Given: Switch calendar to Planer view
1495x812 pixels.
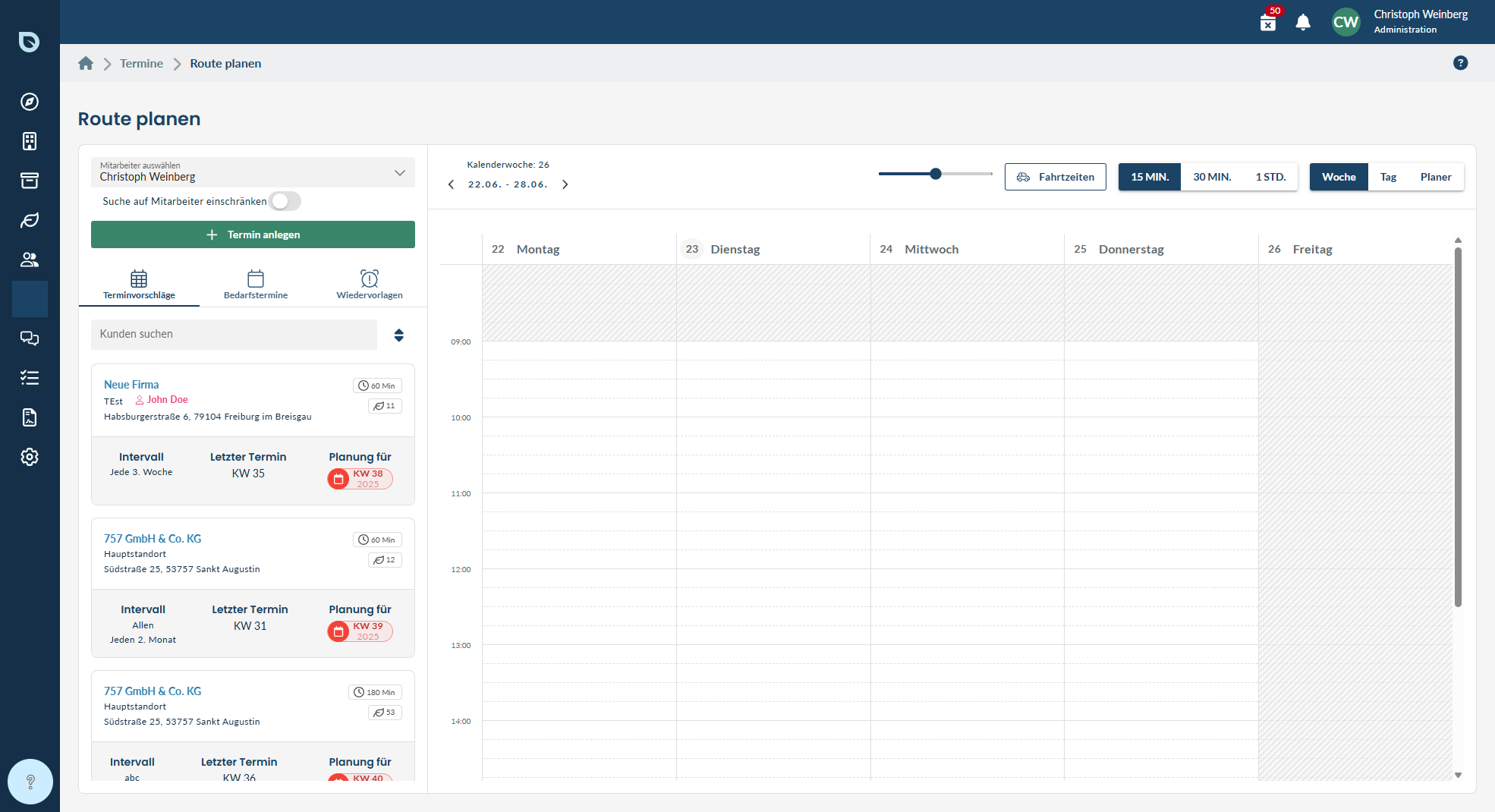Looking at the screenshot, I should click(x=1436, y=177).
